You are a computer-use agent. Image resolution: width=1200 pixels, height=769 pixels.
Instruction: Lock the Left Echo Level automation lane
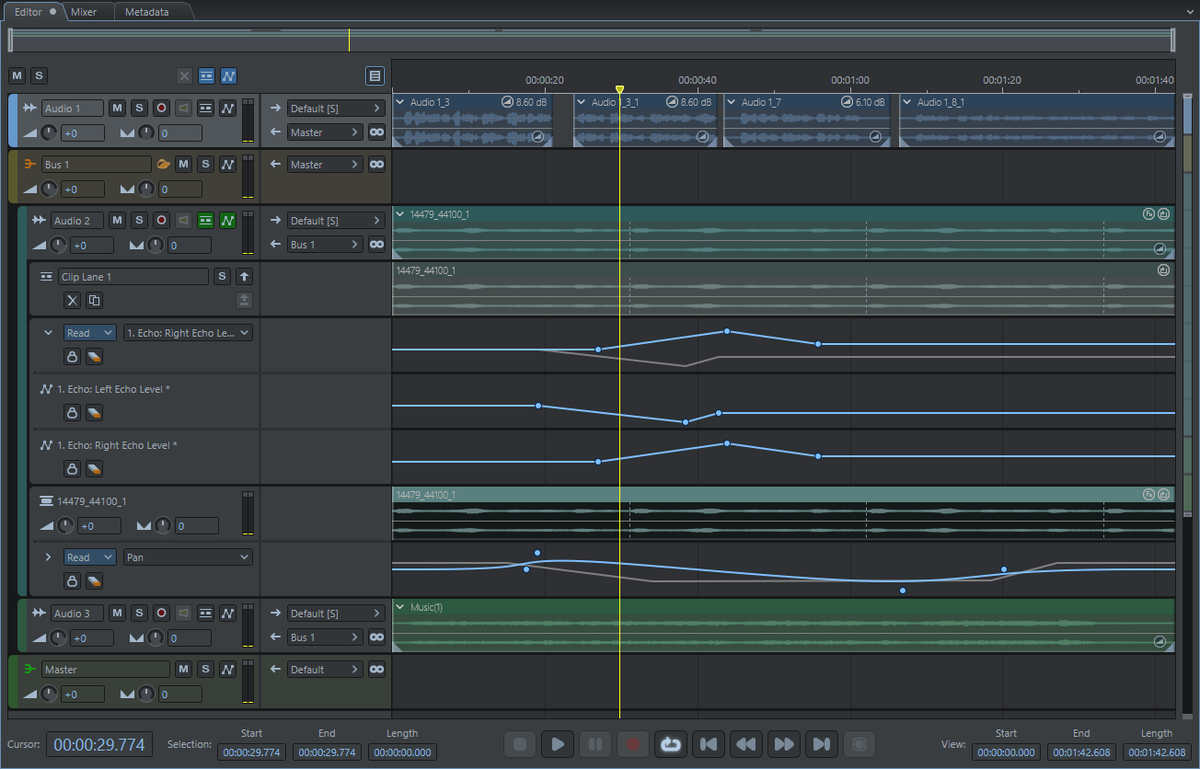coord(72,412)
